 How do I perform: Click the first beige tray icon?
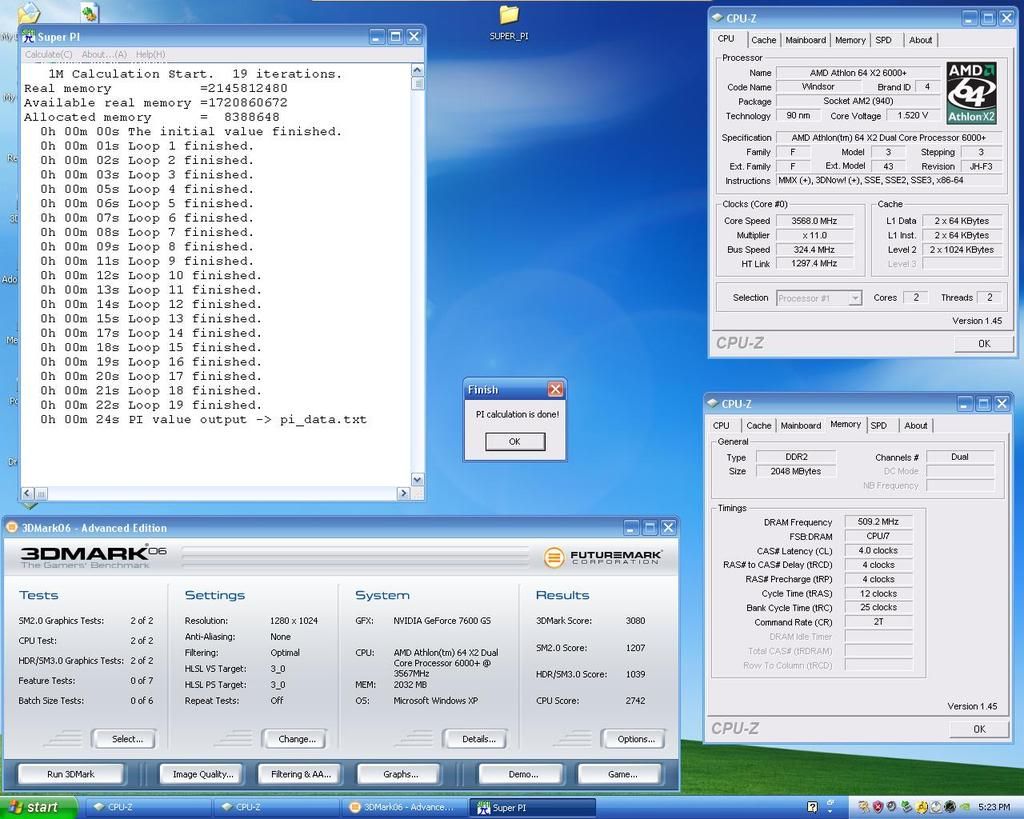pyautogui.click(x=864, y=807)
